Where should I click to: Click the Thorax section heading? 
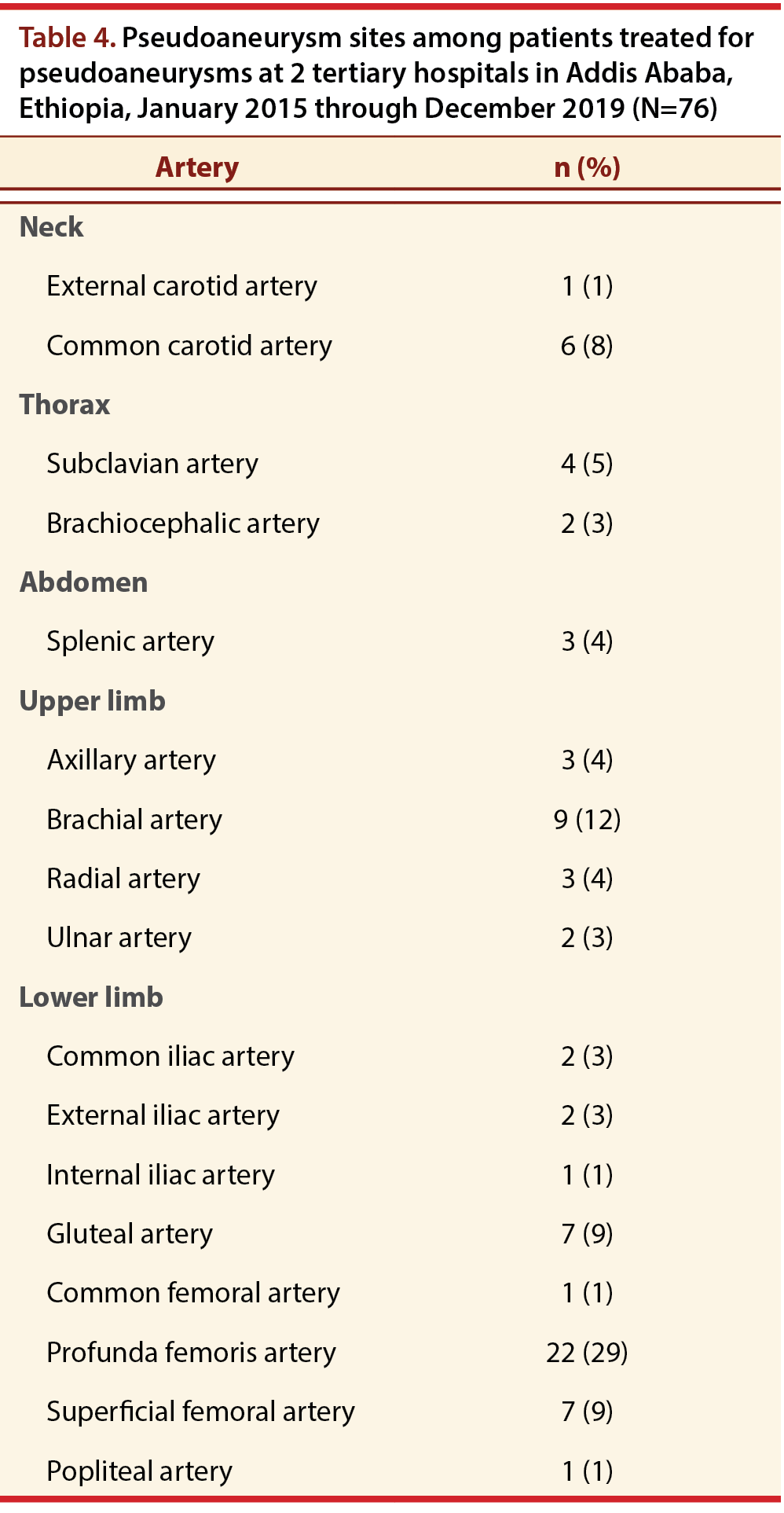pyautogui.click(x=64, y=404)
